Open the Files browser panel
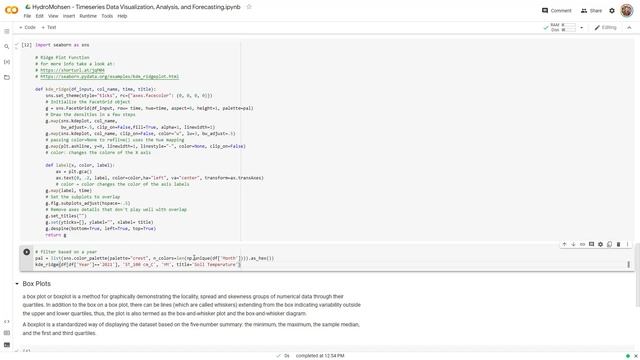The image size is (640, 360). 7,77
